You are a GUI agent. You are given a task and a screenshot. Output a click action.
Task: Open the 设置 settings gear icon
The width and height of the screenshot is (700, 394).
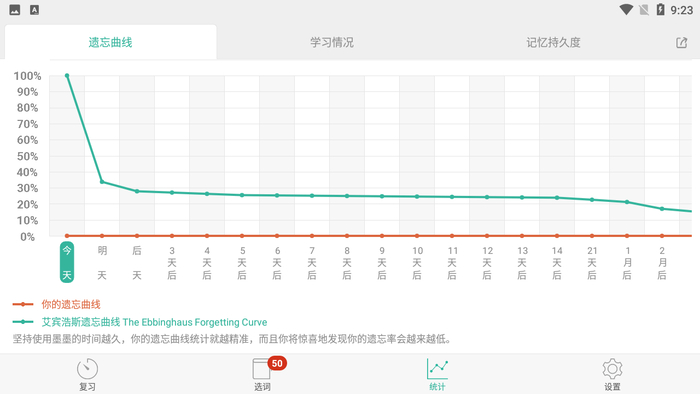(x=612, y=369)
